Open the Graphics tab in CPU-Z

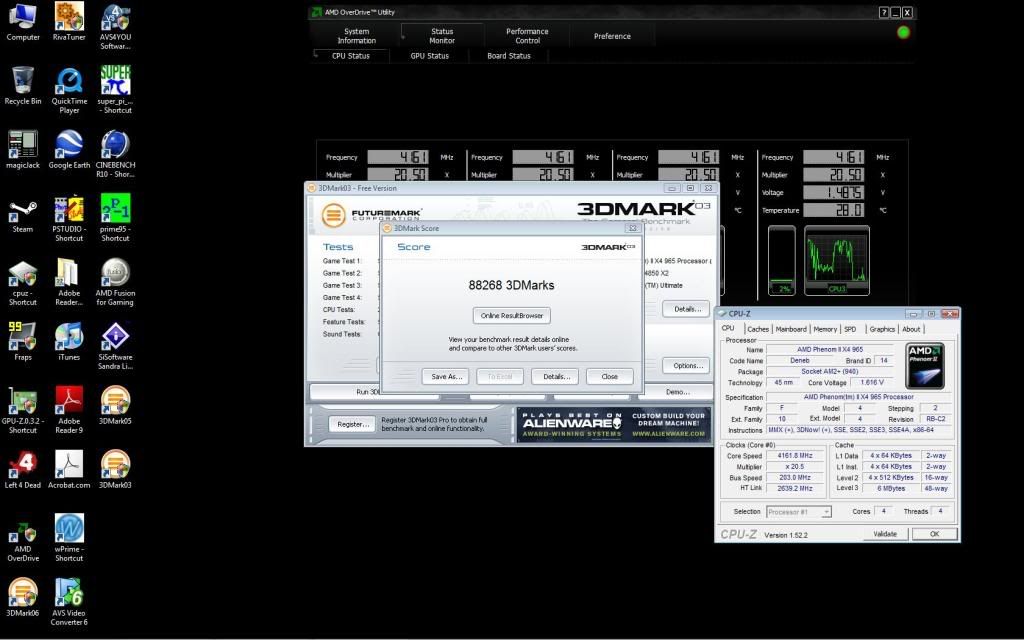(x=882, y=329)
